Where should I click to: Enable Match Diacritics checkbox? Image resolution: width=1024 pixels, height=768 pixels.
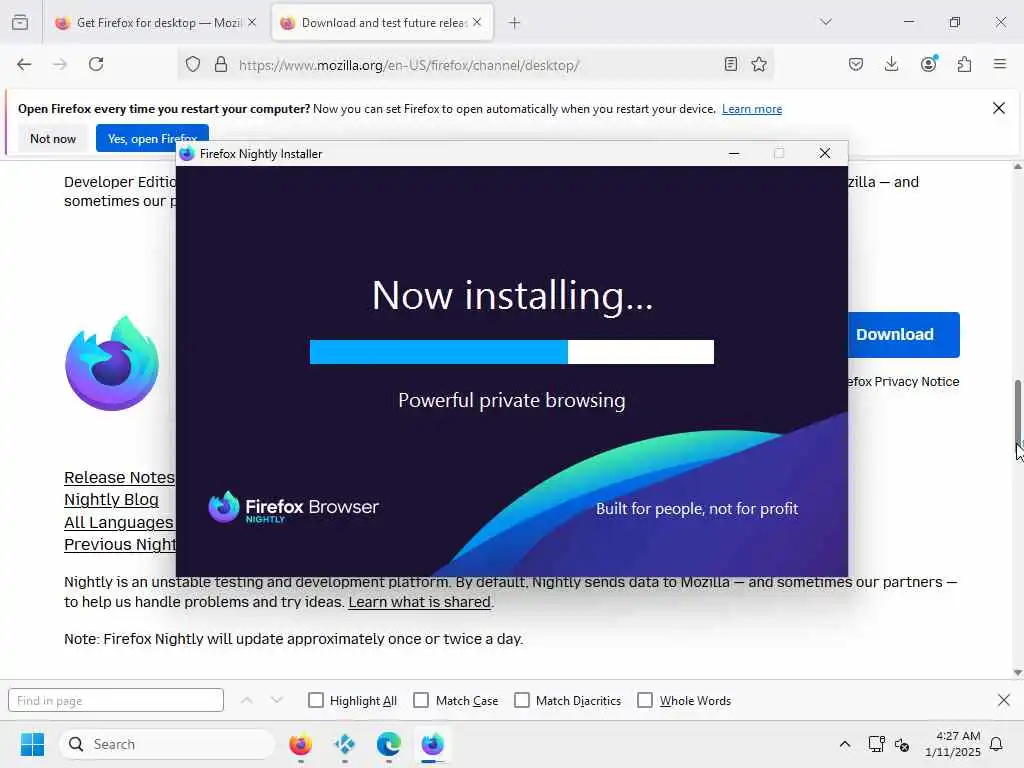tap(522, 700)
